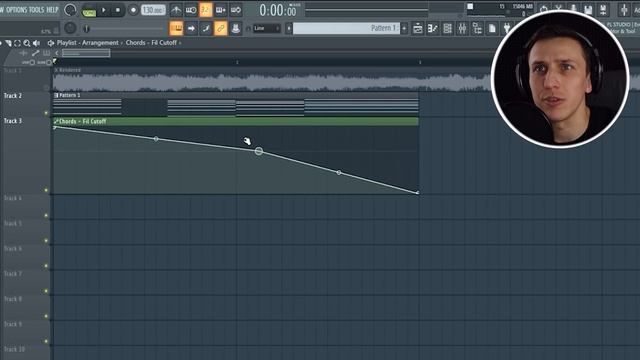This screenshot has height=360, width=640.
Task: Click the plus icon above the track headers
Action: (24, 53)
